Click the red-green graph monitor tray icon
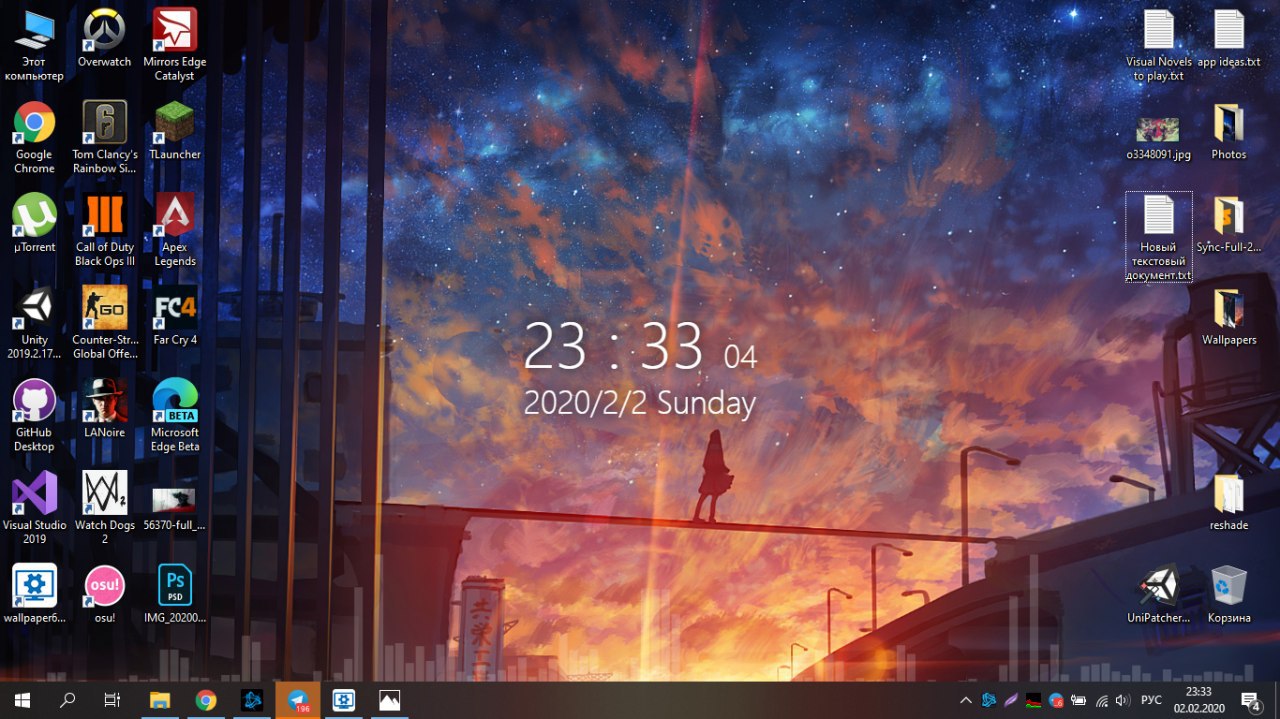 [1034, 700]
